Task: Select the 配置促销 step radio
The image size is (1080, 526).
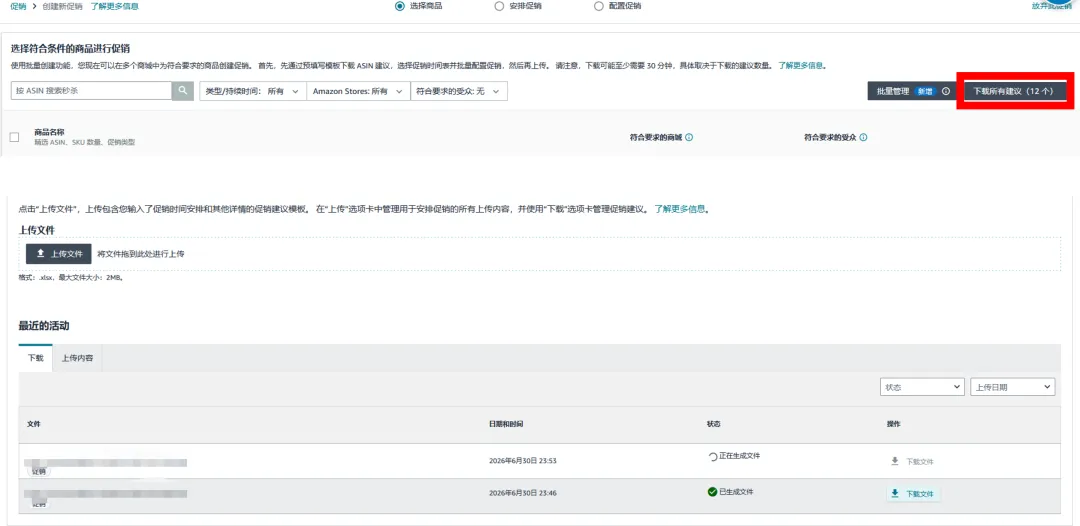Action: [x=599, y=6]
